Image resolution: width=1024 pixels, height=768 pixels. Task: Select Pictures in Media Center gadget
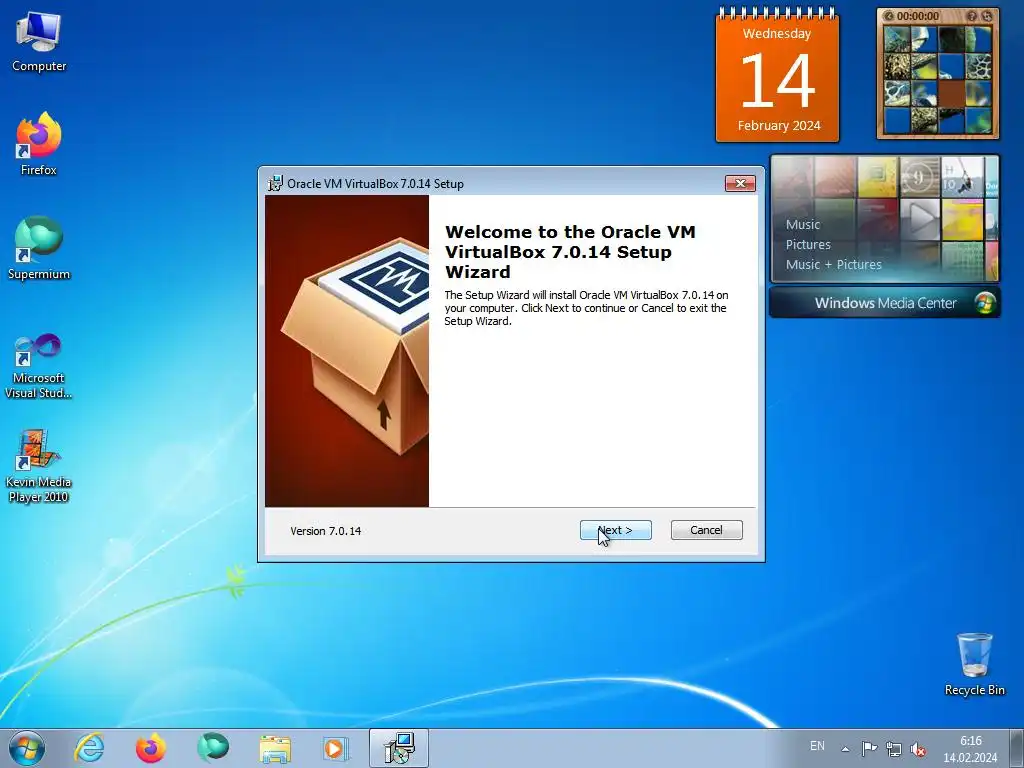(808, 245)
